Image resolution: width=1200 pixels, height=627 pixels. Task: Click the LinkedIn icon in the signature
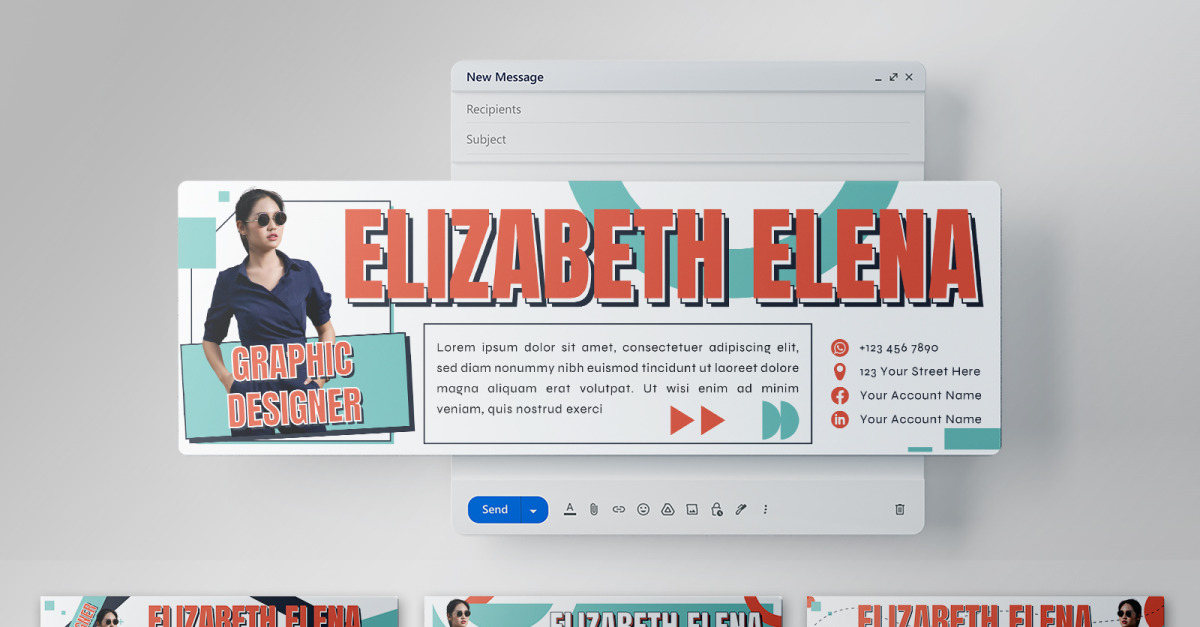click(839, 419)
